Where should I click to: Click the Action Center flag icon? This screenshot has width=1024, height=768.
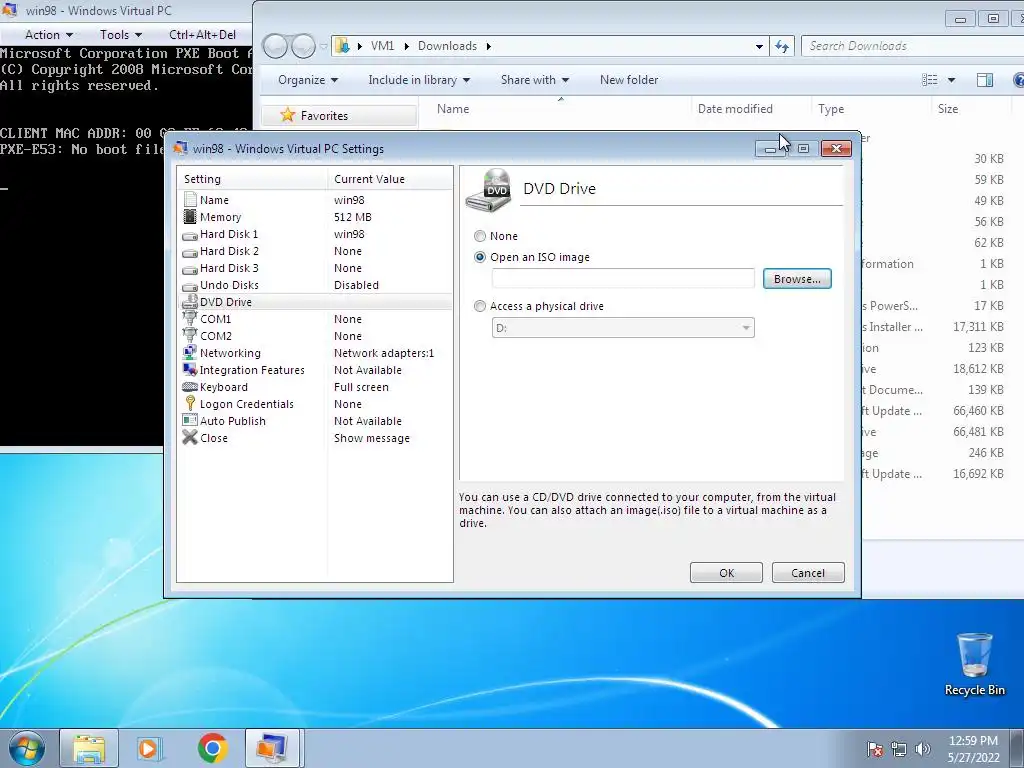coord(875,749)
